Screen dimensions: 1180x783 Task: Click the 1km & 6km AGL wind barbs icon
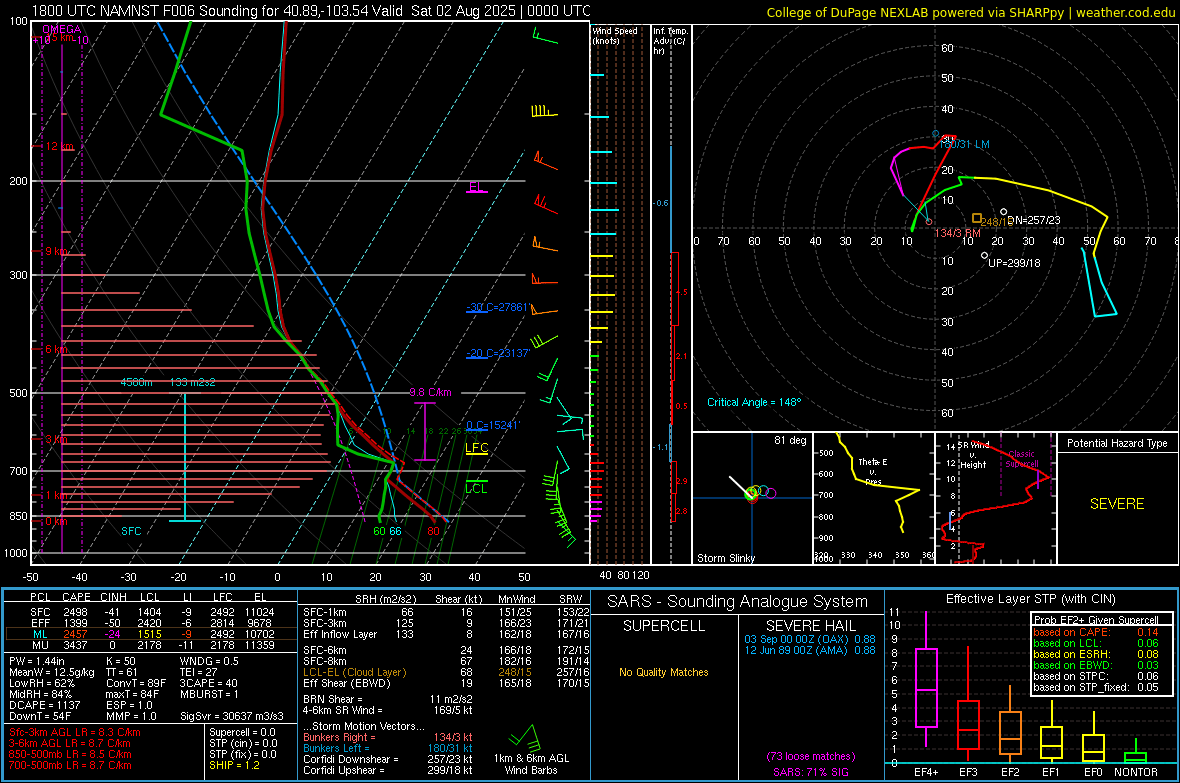coord(525,737)
